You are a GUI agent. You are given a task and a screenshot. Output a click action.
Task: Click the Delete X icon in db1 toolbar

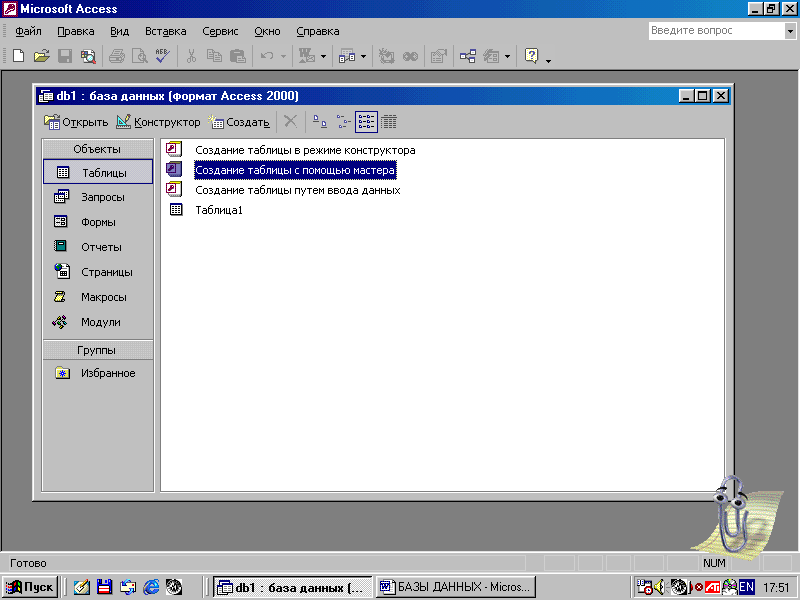click(x=290, y=121)
